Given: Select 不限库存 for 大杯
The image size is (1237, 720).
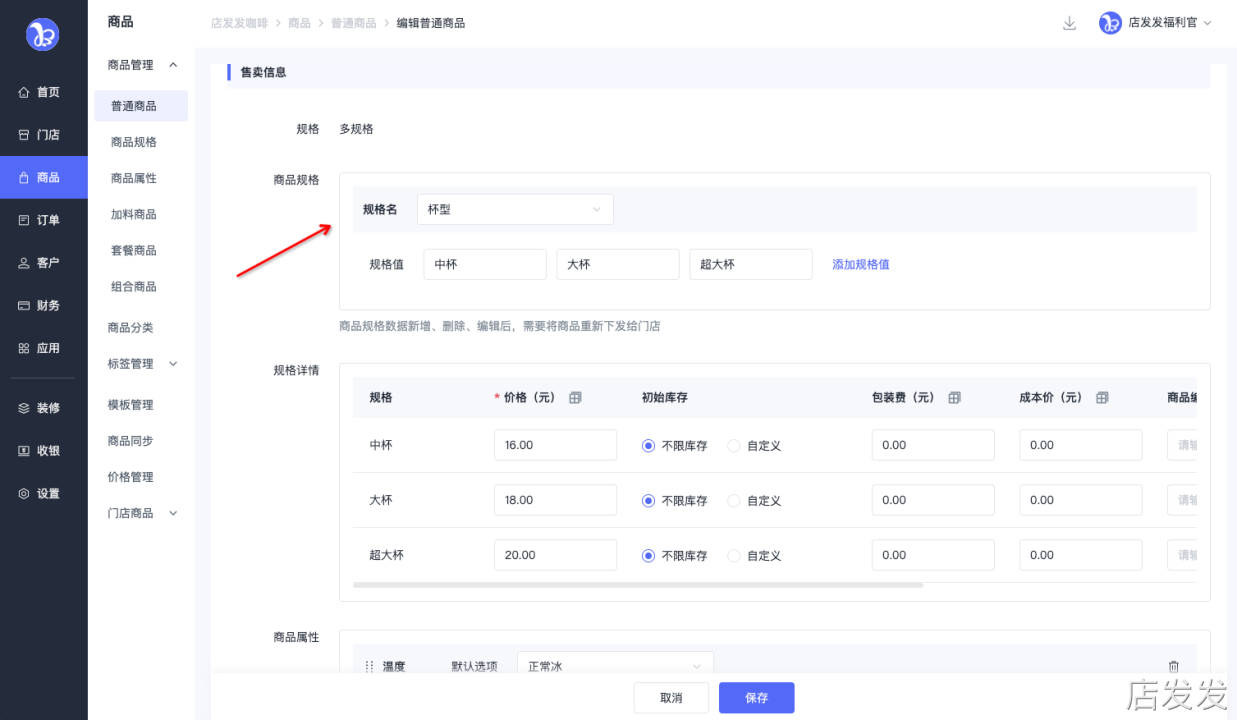Looking at the screenshot, I should pyautogui.click(x=649, y=501).
